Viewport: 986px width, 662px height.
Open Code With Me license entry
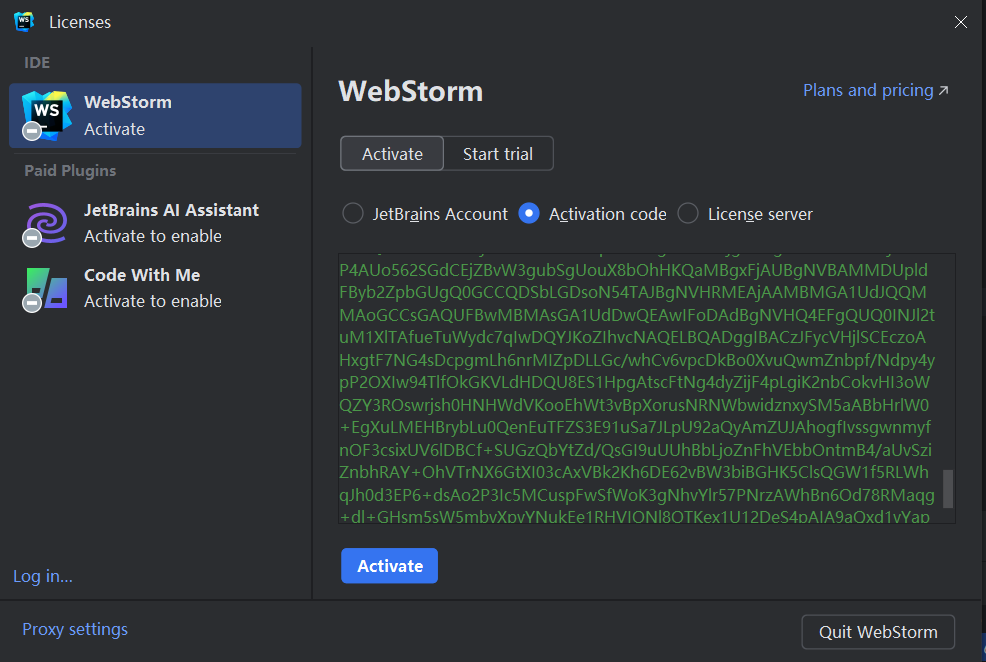click(155, 289)
